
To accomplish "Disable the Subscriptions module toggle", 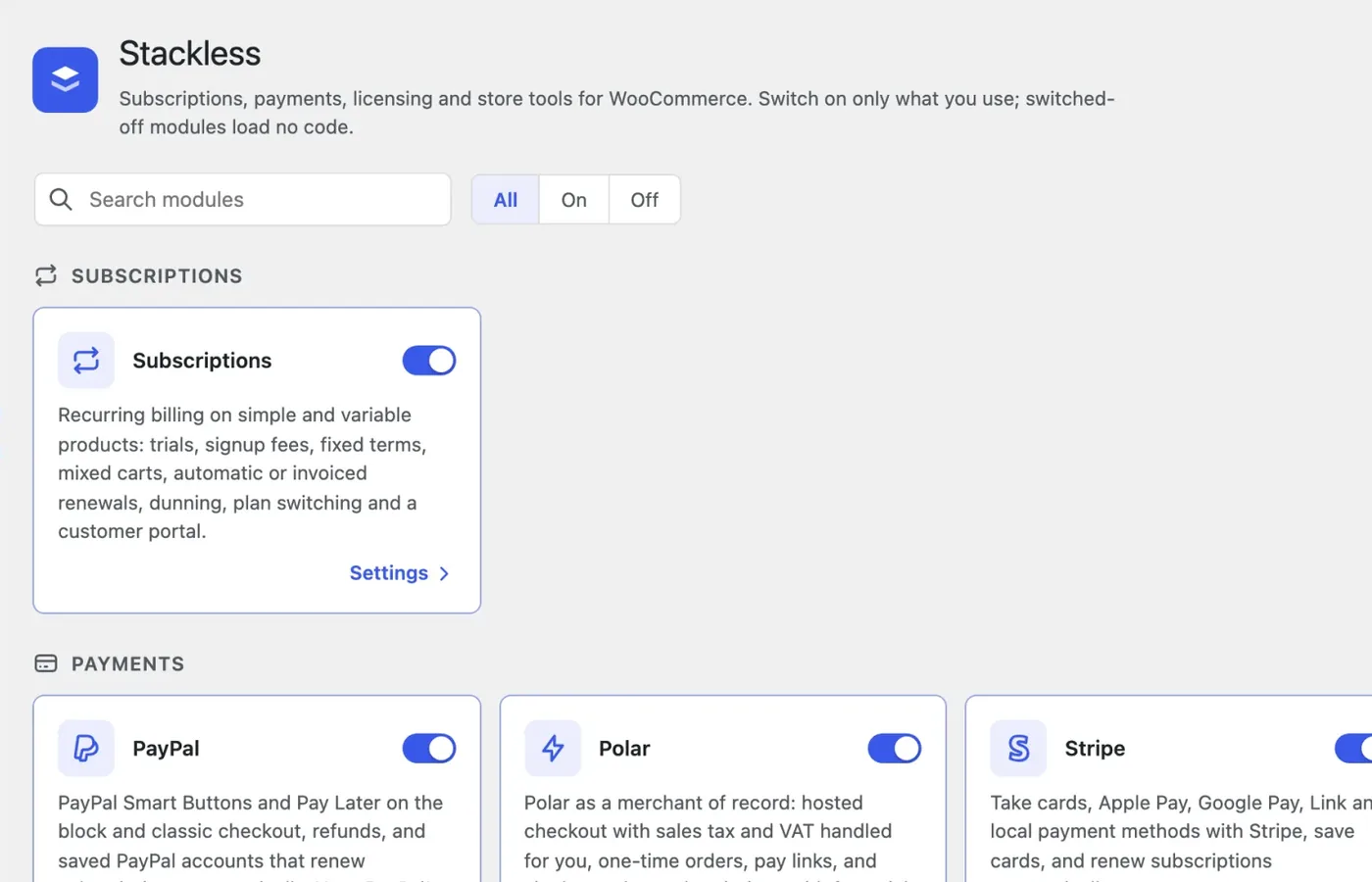I will tap(429, 360).
